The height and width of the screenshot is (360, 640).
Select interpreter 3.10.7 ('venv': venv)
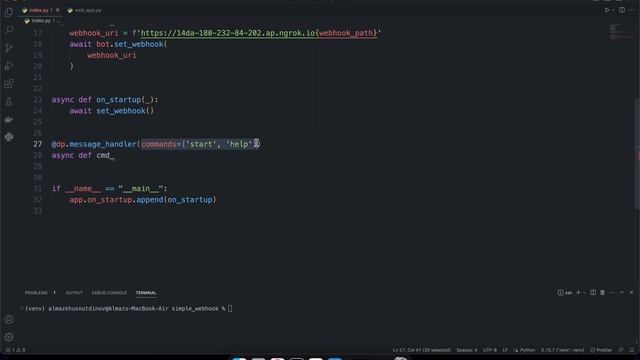click(x=562, y=350)
